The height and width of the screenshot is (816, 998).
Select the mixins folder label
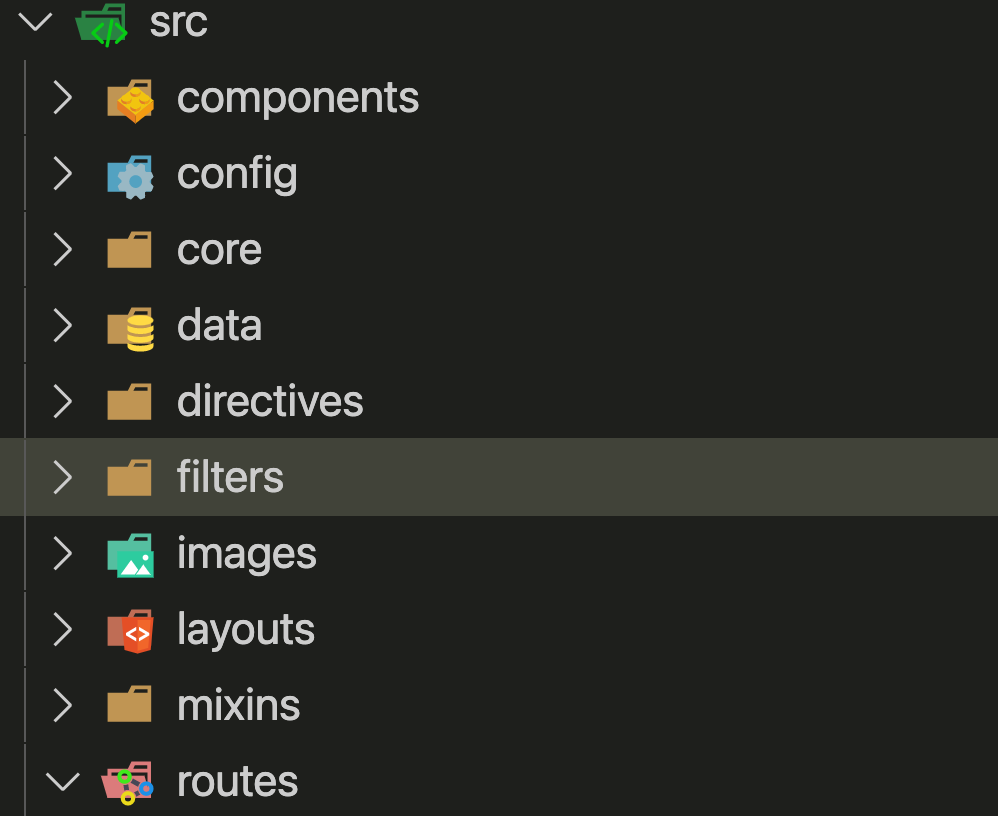[238, 706]
